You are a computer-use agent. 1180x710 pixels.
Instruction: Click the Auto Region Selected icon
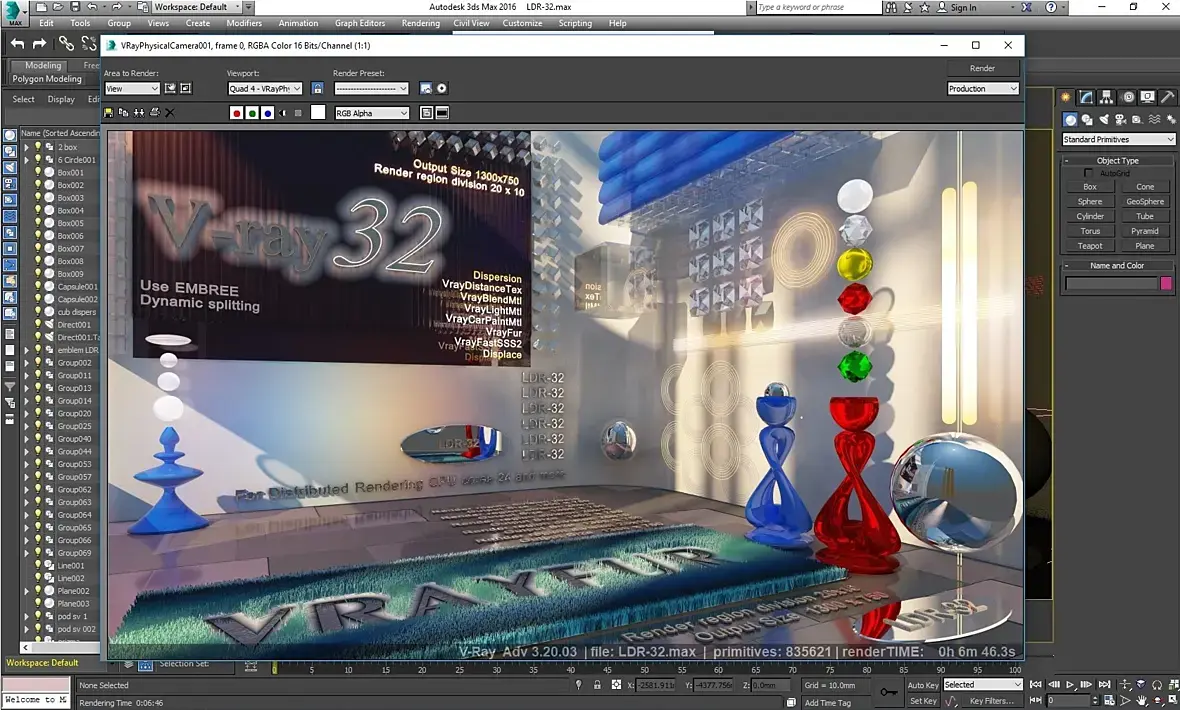coord(186,89)
